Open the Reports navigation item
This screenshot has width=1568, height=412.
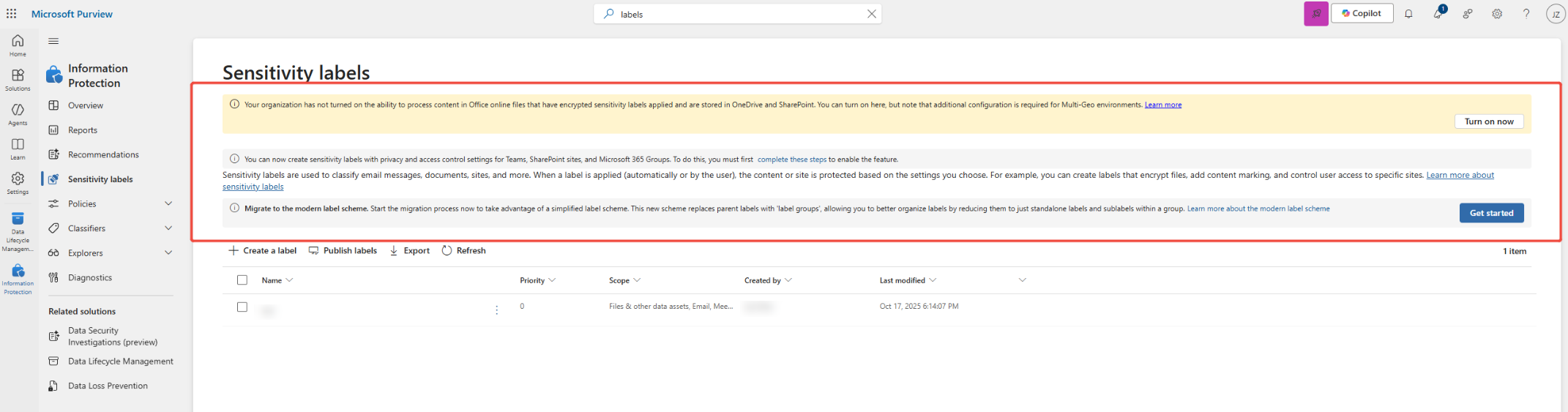(x=83, y=130)
